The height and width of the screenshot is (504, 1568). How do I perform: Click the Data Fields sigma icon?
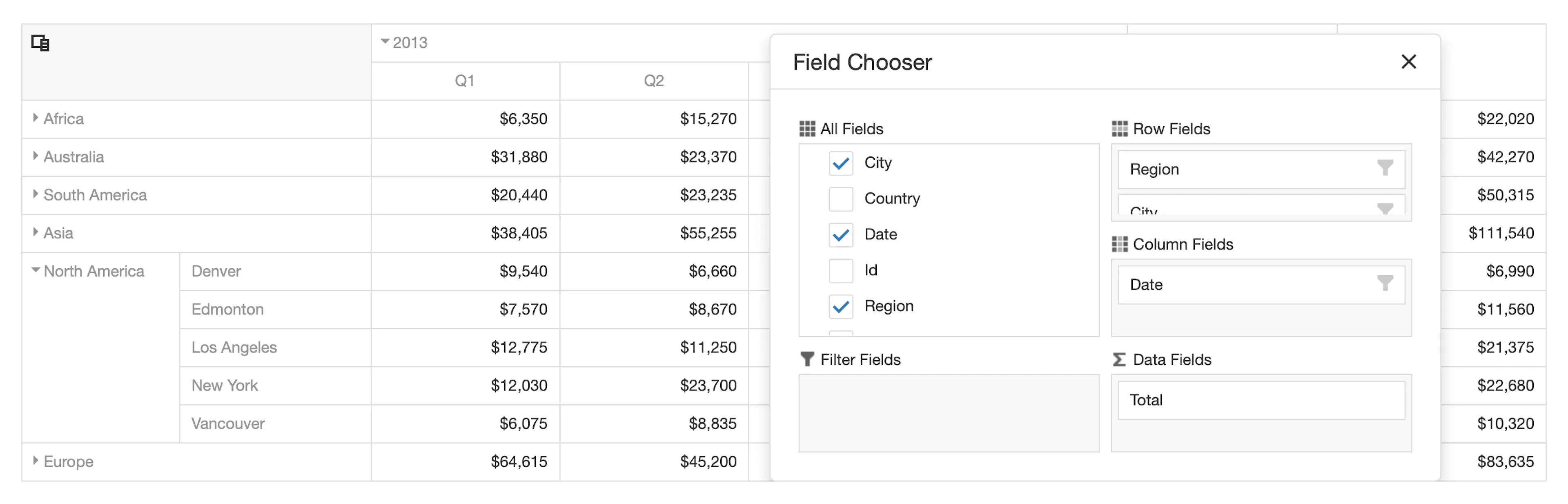click(x=1119, y=360)
